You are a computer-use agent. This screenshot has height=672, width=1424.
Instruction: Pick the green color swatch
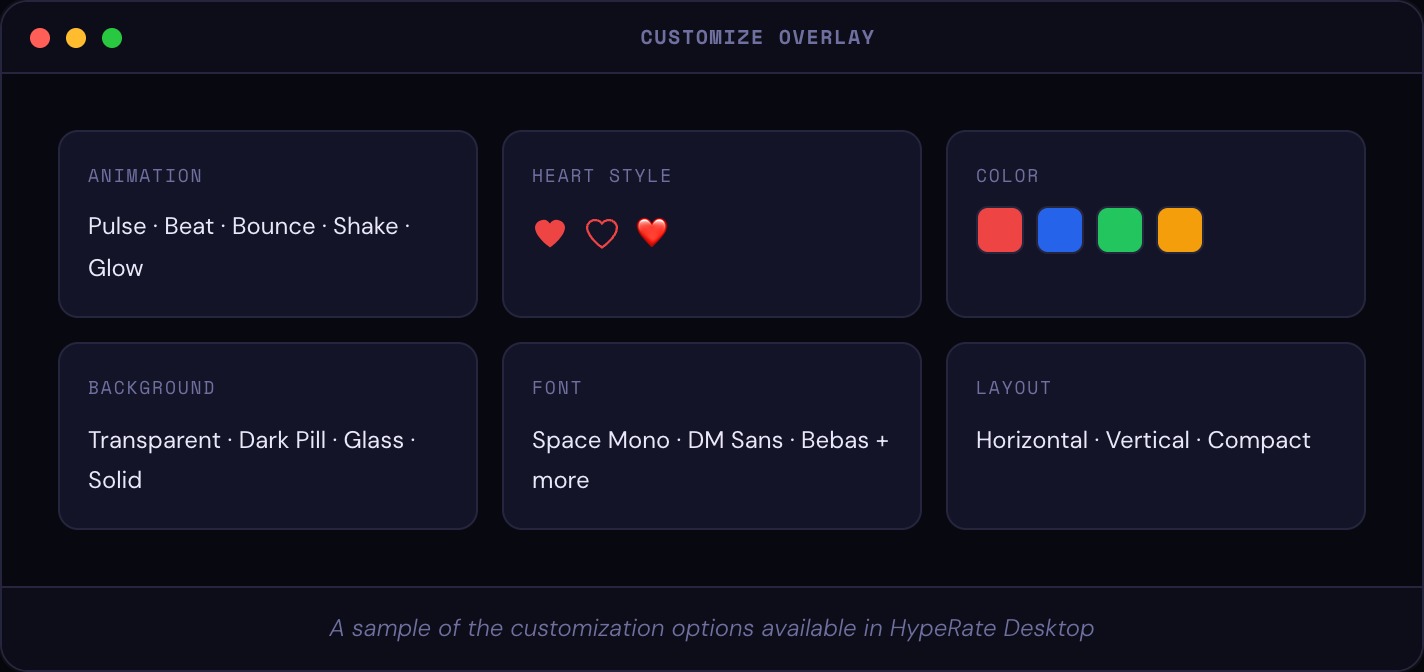click(1120, 231)
